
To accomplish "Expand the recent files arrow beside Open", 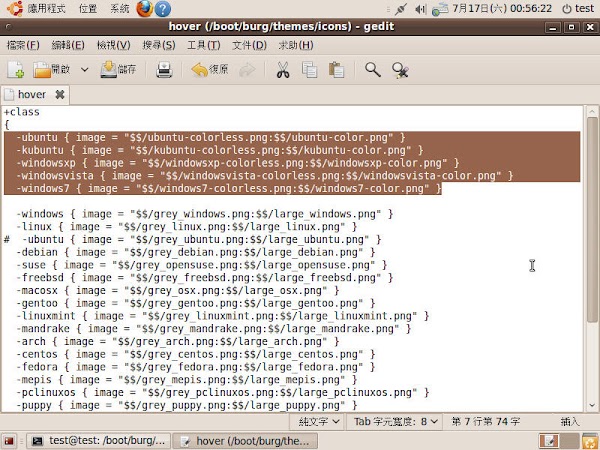I will tap(85, 70).
